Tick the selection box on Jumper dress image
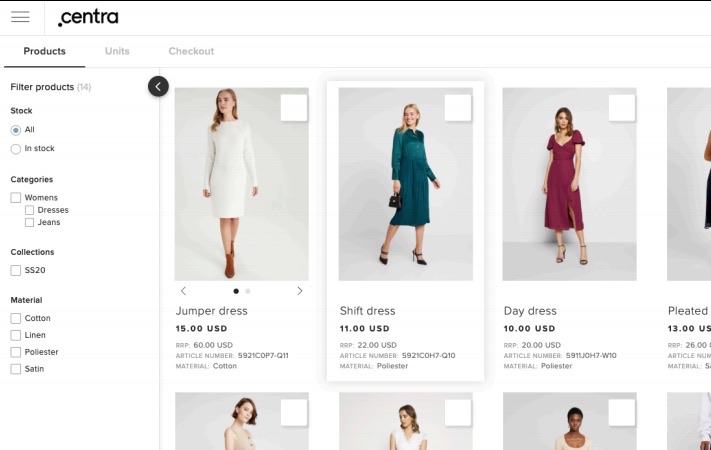The height and width of the screenshot is (450, 711). [294, 108]
